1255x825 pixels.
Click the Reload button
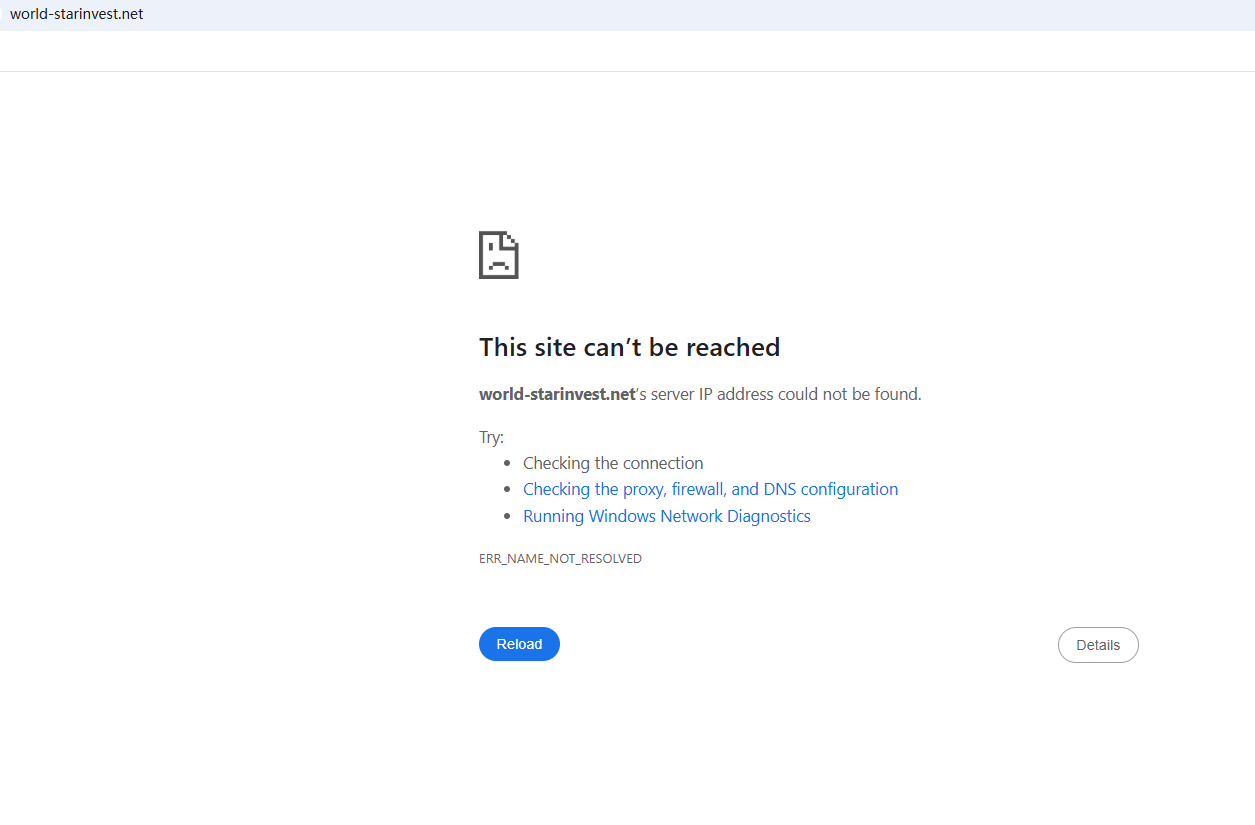click(x=519, y=644)
